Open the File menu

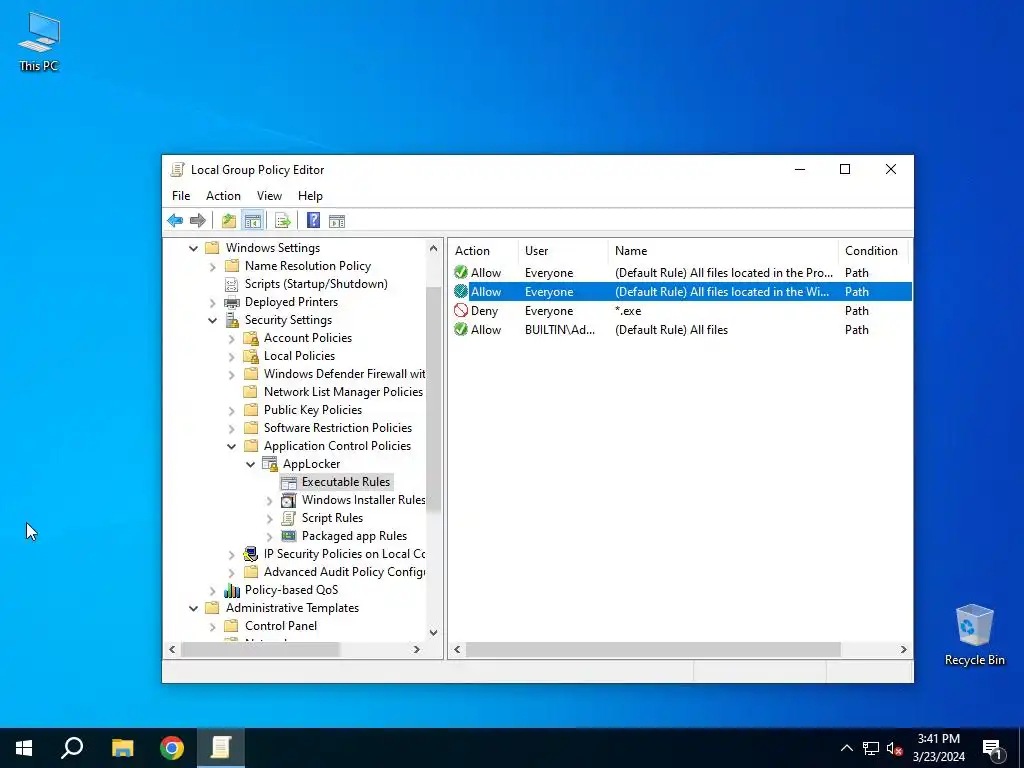point(181,196)
